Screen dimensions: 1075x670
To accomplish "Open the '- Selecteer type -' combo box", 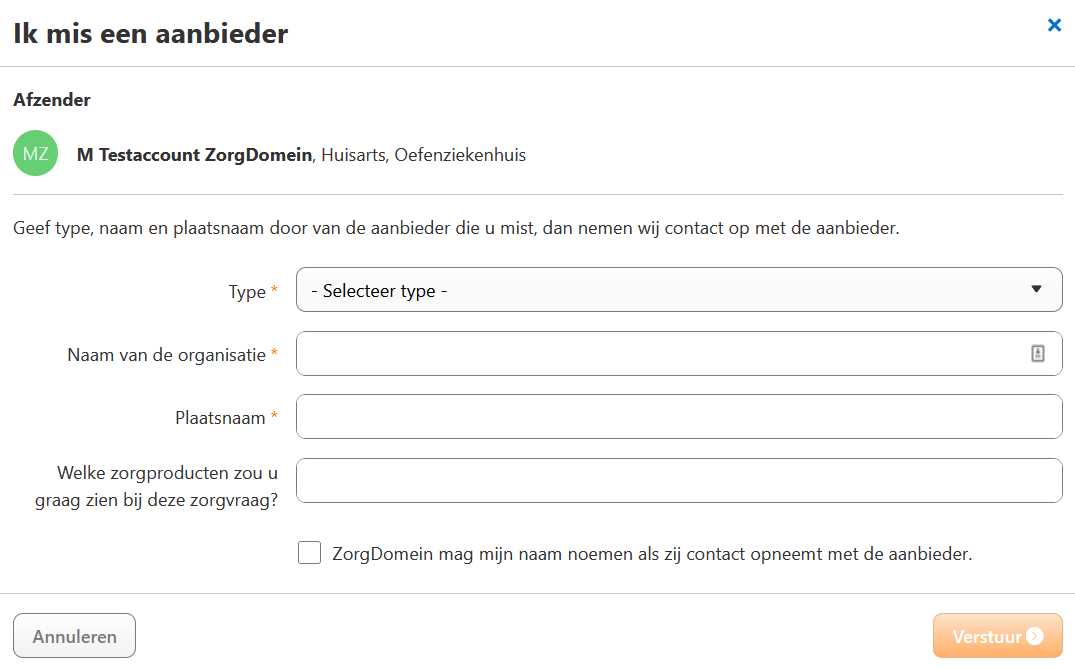I will tap(679, 289).
